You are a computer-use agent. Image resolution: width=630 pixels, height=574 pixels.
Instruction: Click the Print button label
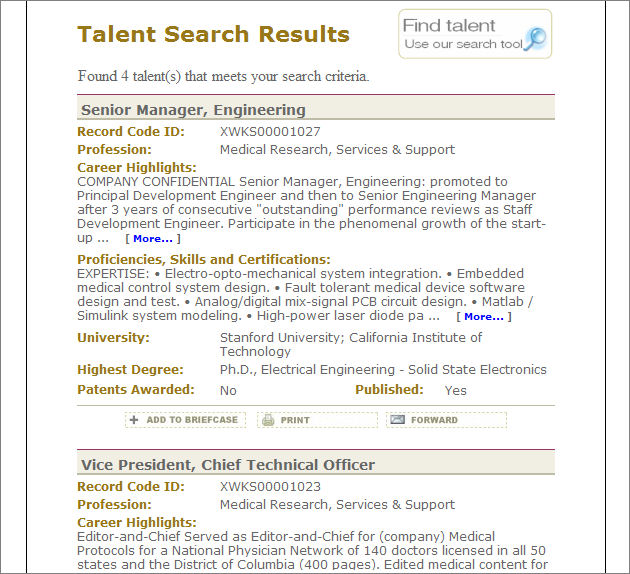coord(295,420)
